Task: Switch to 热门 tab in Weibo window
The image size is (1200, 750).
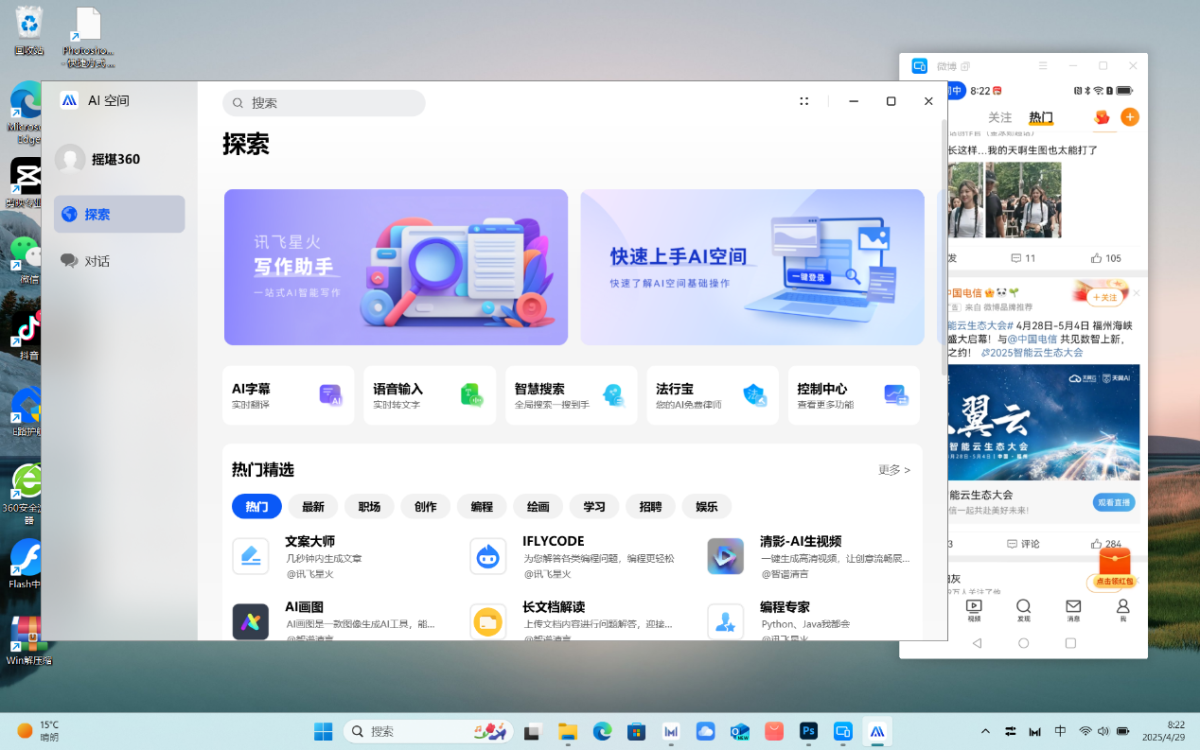Action: tap(1041, 118)
